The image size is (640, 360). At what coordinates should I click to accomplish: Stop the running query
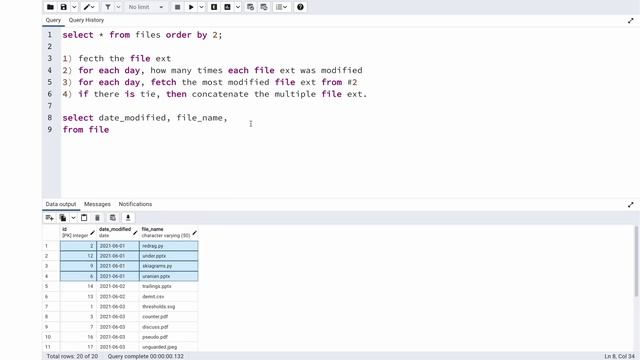click(x=178, y=7)
